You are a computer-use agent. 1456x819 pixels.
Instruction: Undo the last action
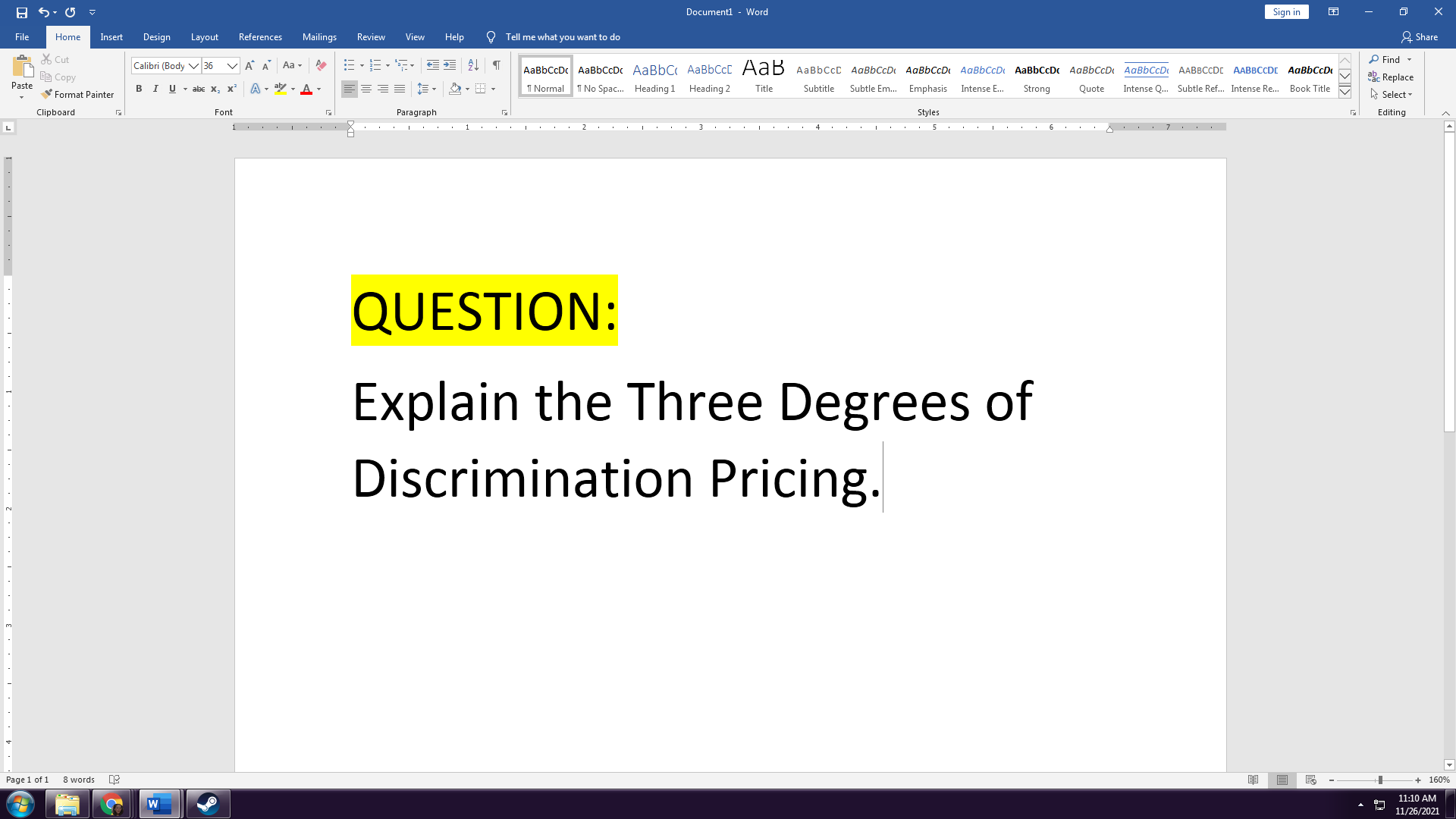[44, 12]
